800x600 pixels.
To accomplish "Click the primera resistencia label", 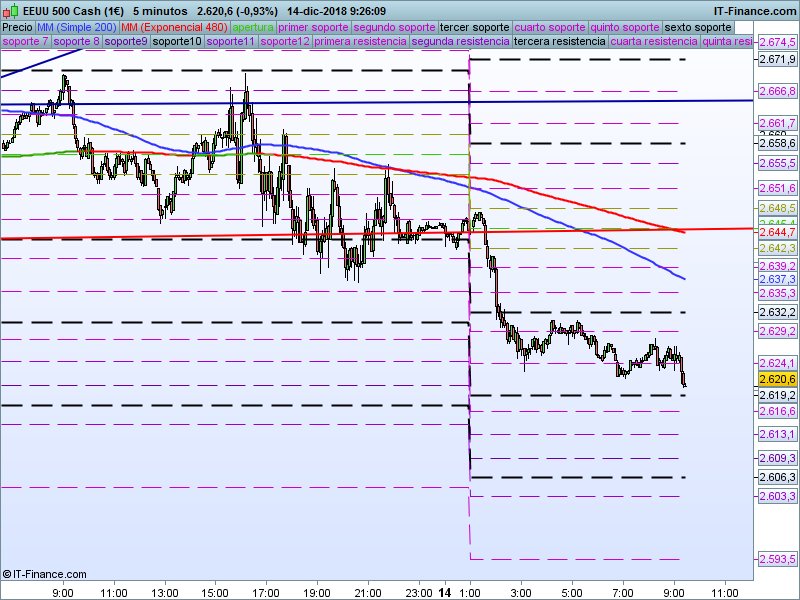I will (360, 42).
